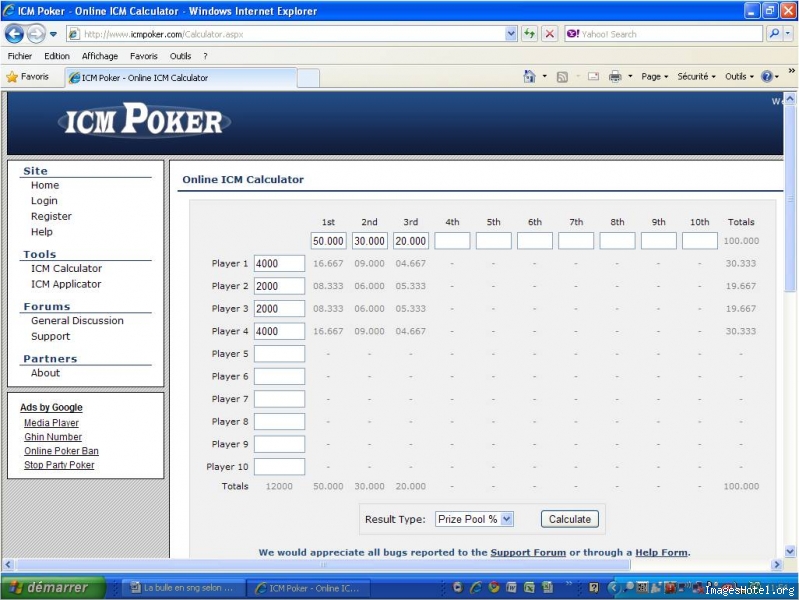799x600 pixels.
Task: Open the Outils command bar dropdown
Action: tap(739, 76)
